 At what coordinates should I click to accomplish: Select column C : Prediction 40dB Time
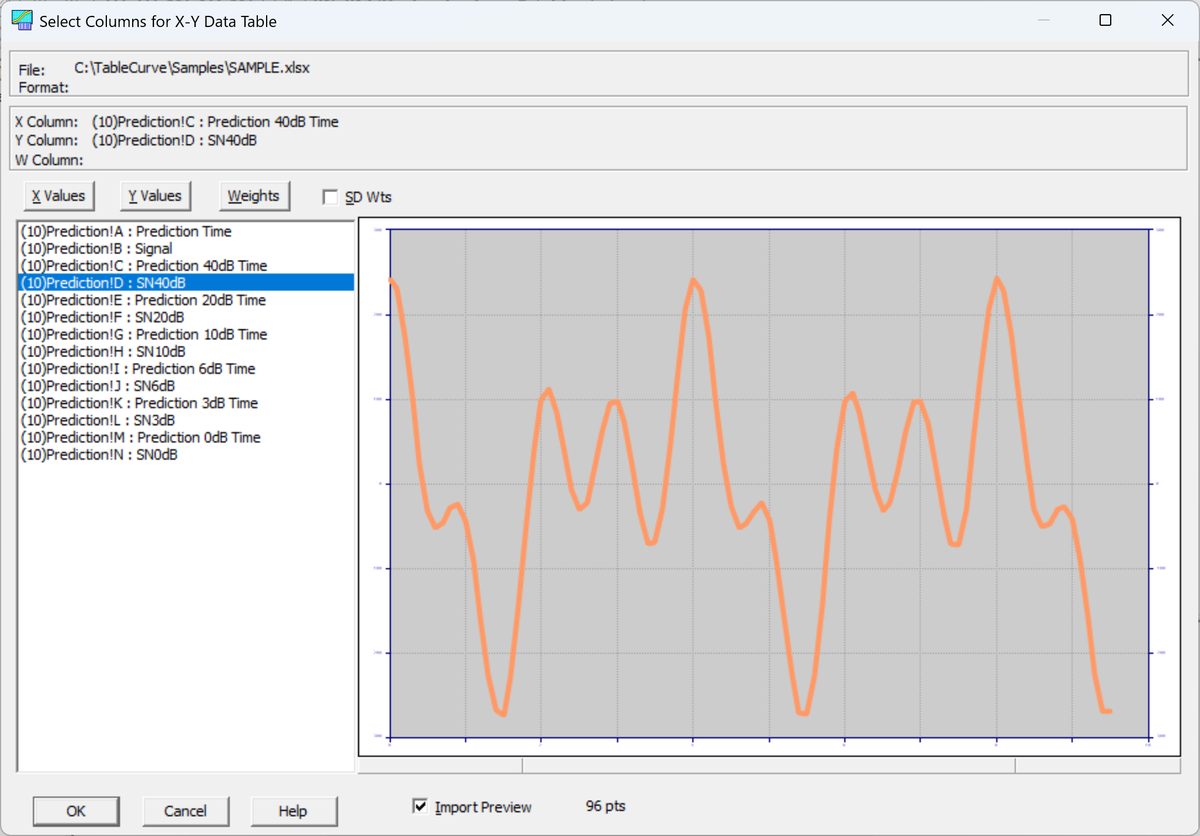coord(186,265)
